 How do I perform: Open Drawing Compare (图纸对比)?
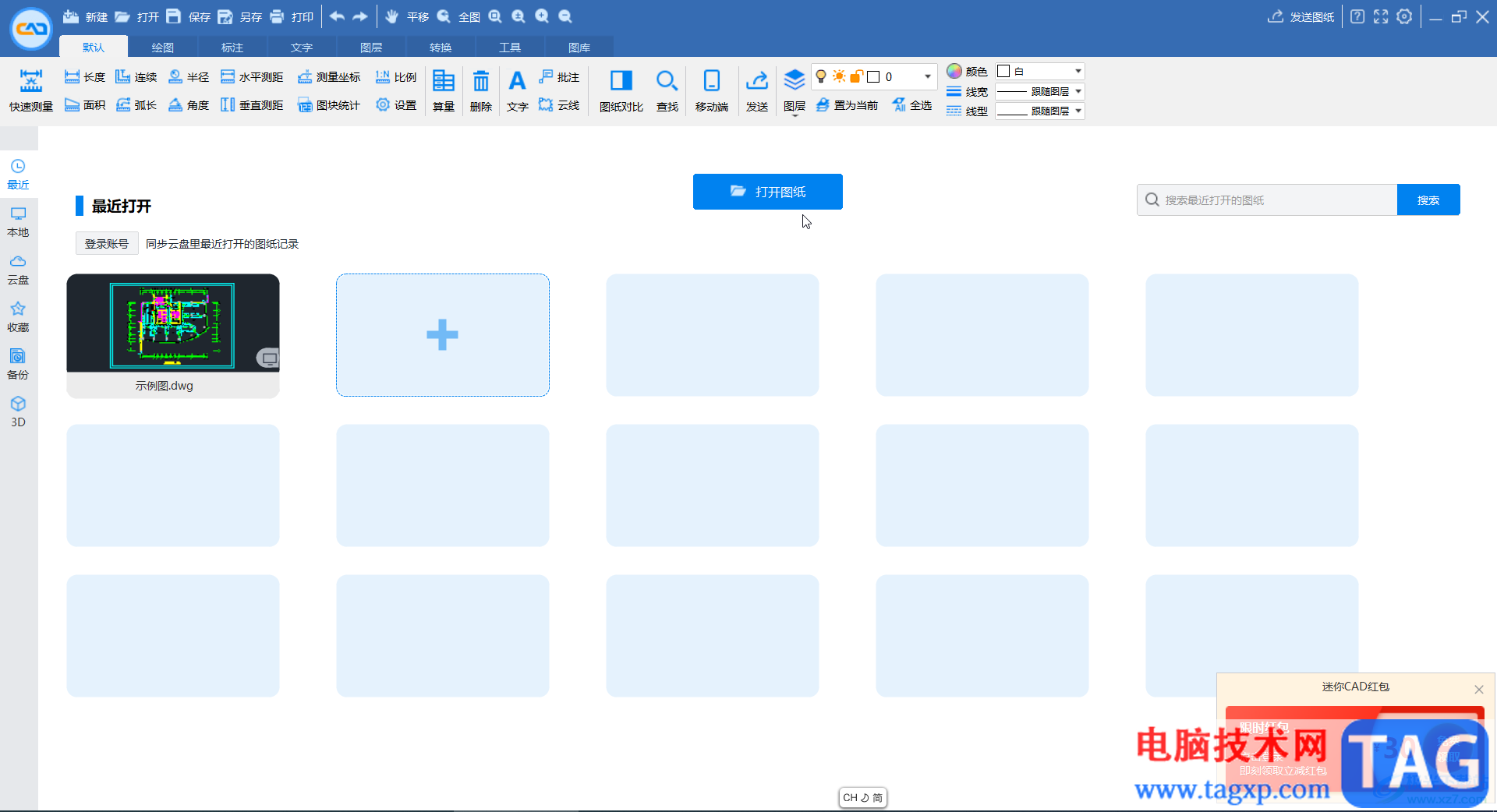(621, 90)
